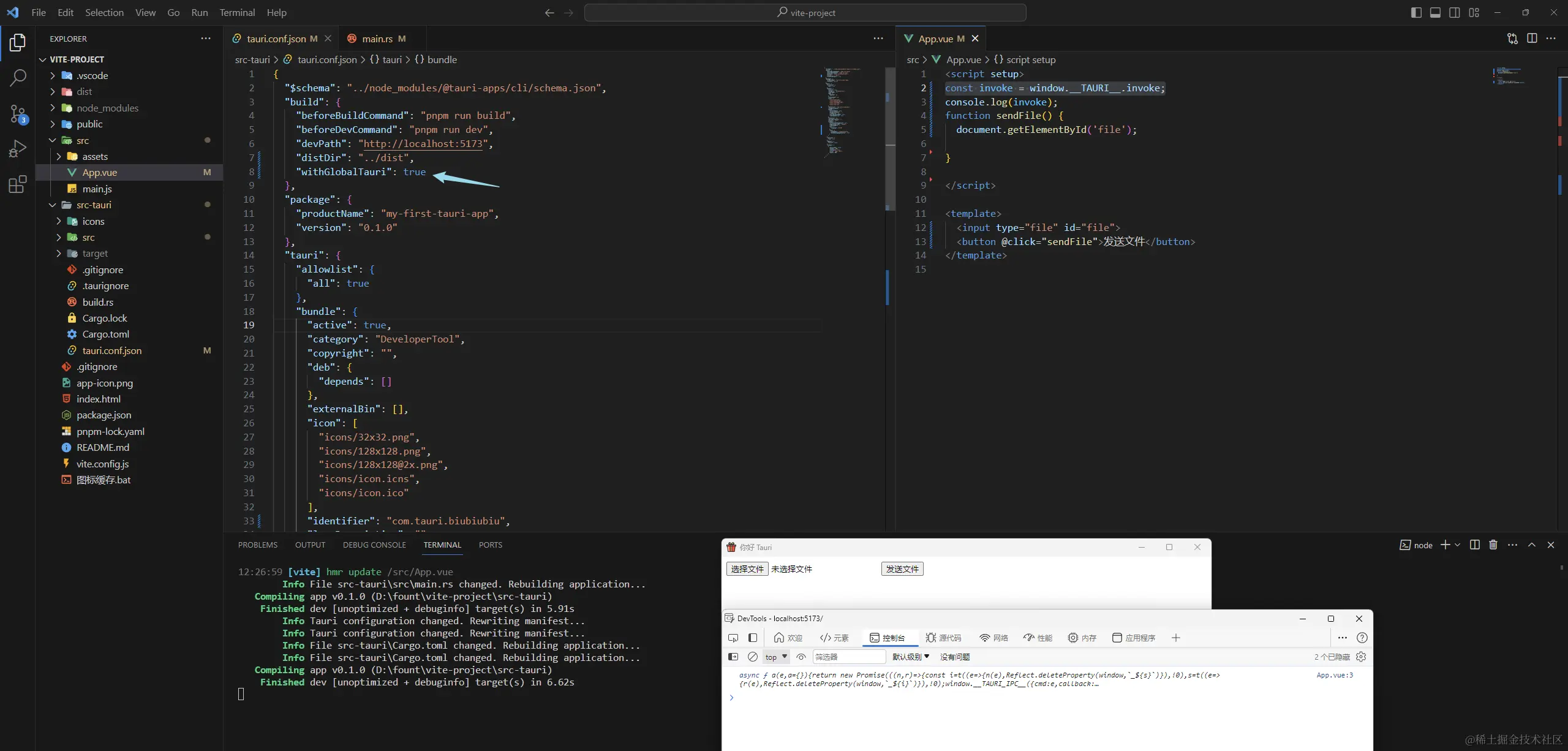
Task: Click the 发送文件 button
Action: tap(902, 569)
